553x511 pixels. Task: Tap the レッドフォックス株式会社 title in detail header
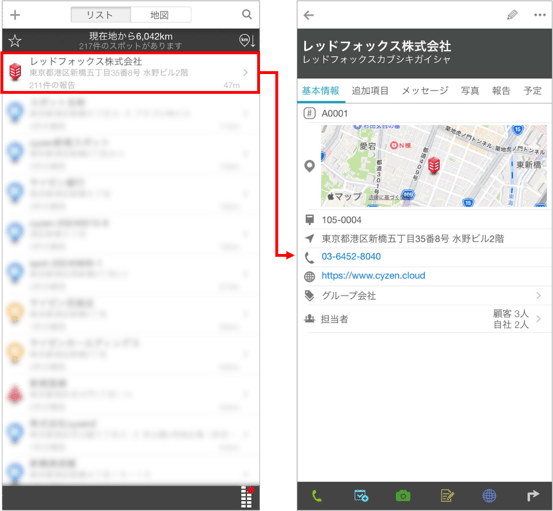377,46
